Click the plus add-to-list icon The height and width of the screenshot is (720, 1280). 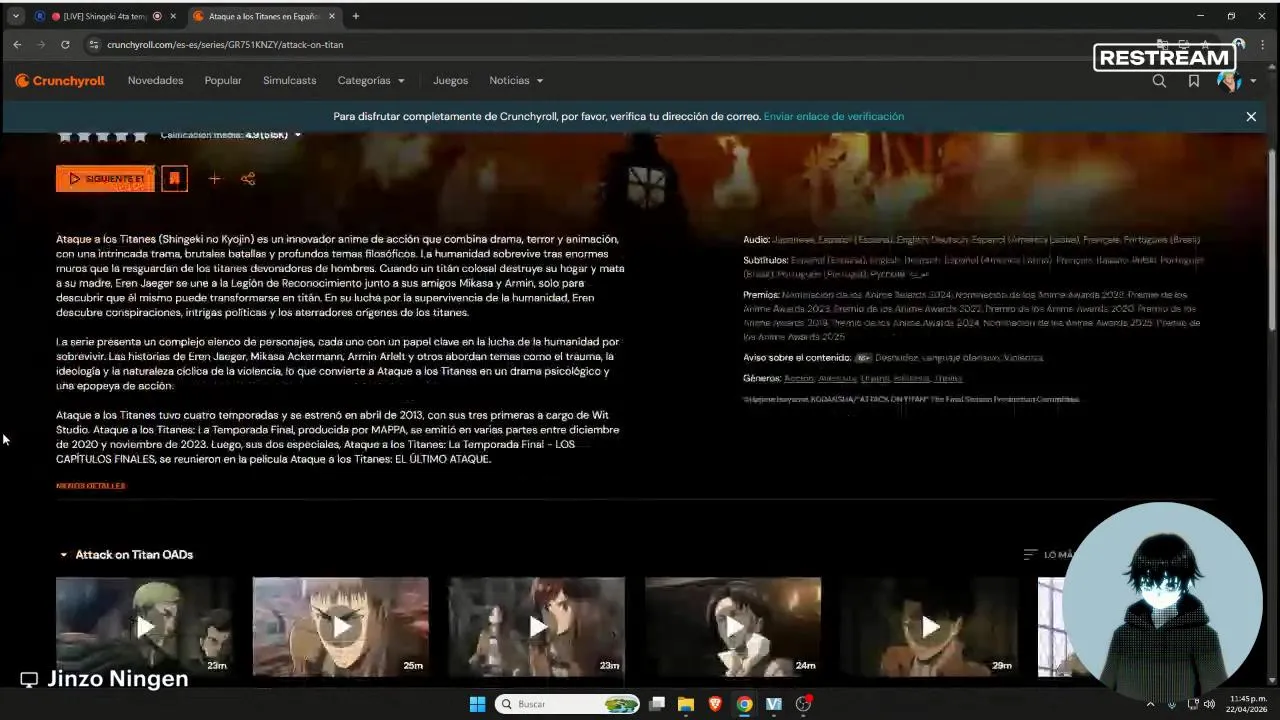pyautogui.click(x=214, y=179)
